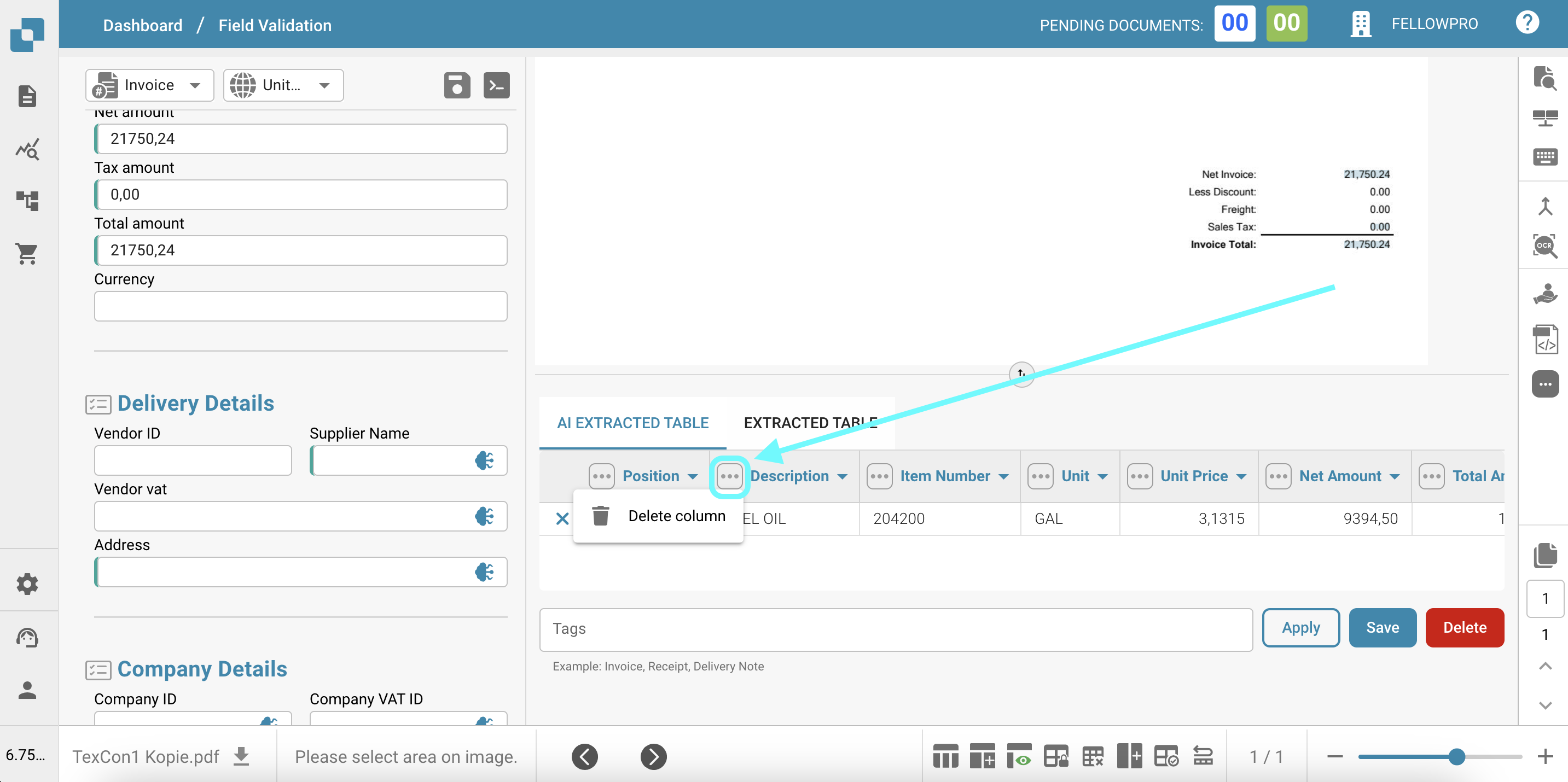The width and height of the screenshot is (1568, 782).
Task: Open the analytics chart sidebar icon
Action: click(27, 149)
